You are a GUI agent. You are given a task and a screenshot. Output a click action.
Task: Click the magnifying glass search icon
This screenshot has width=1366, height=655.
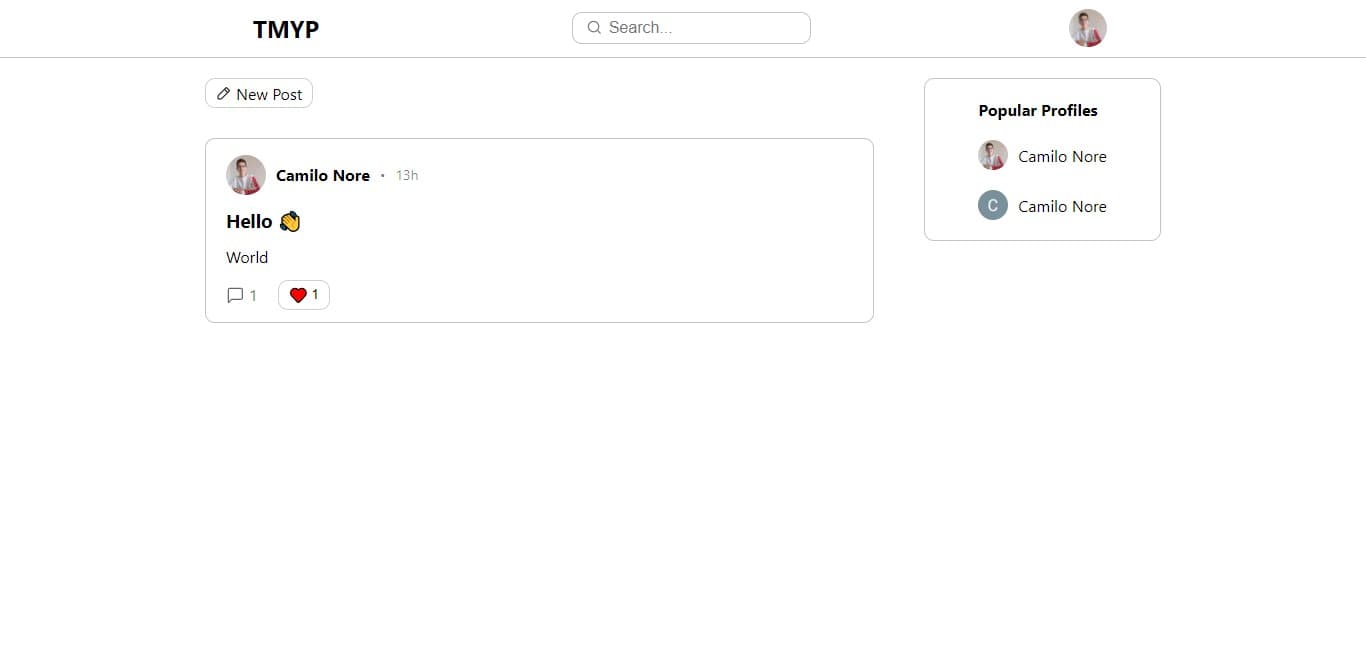[x=594, y=28]
